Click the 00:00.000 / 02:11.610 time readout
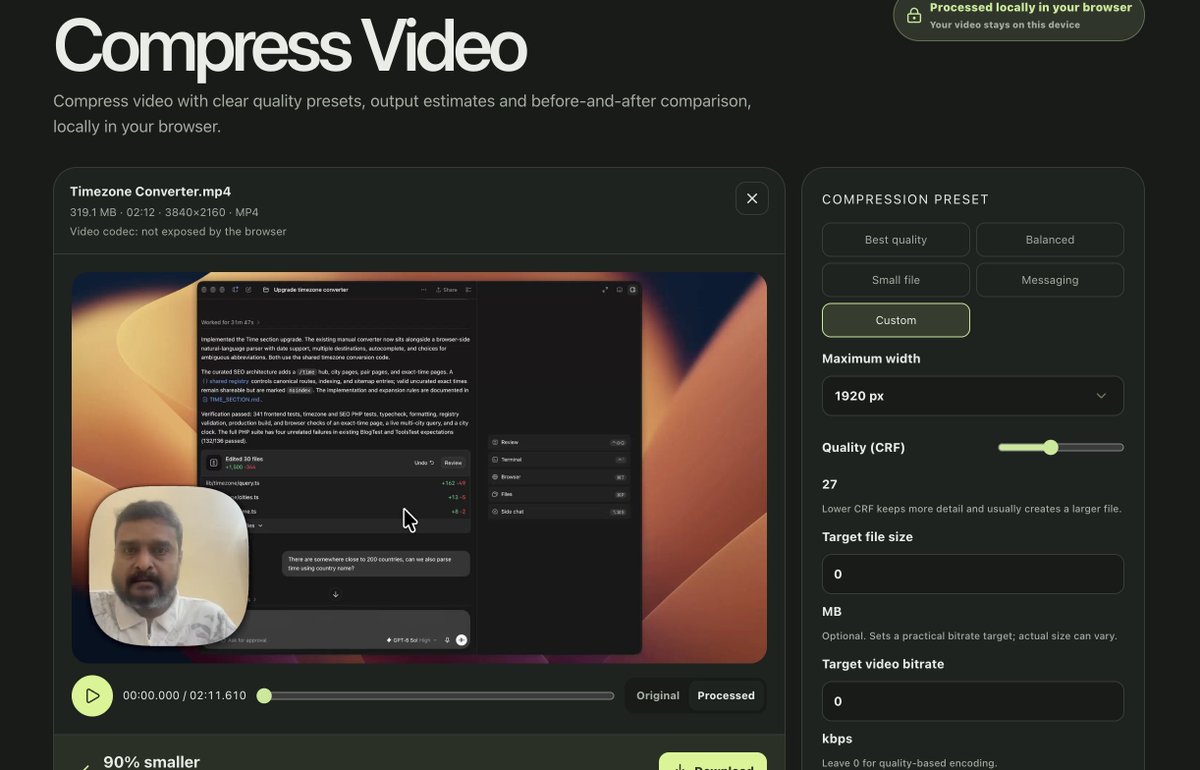This screenshot has width=1200, height=770. (184, 696)
